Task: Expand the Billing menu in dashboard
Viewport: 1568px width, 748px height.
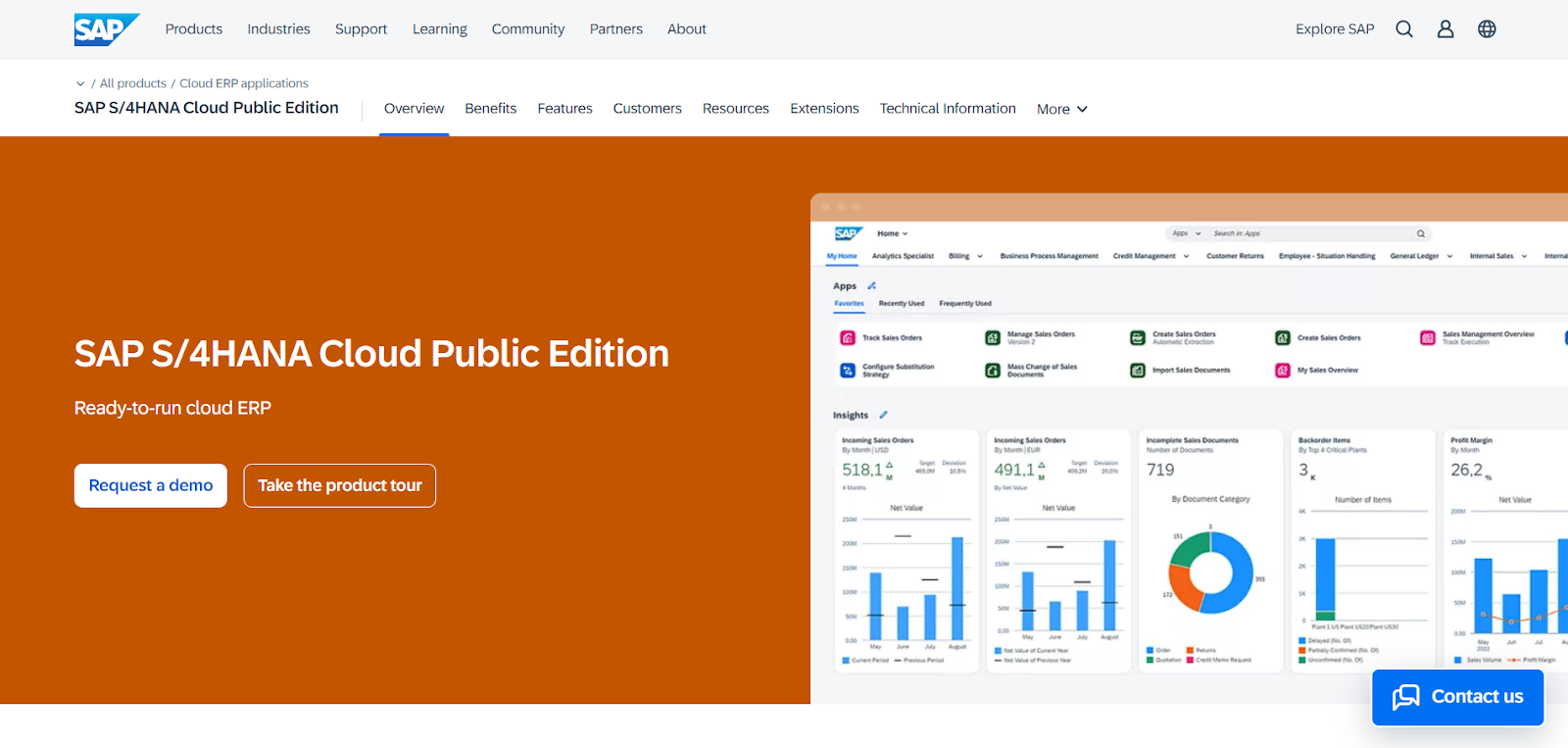Action: tap(966, 256)
